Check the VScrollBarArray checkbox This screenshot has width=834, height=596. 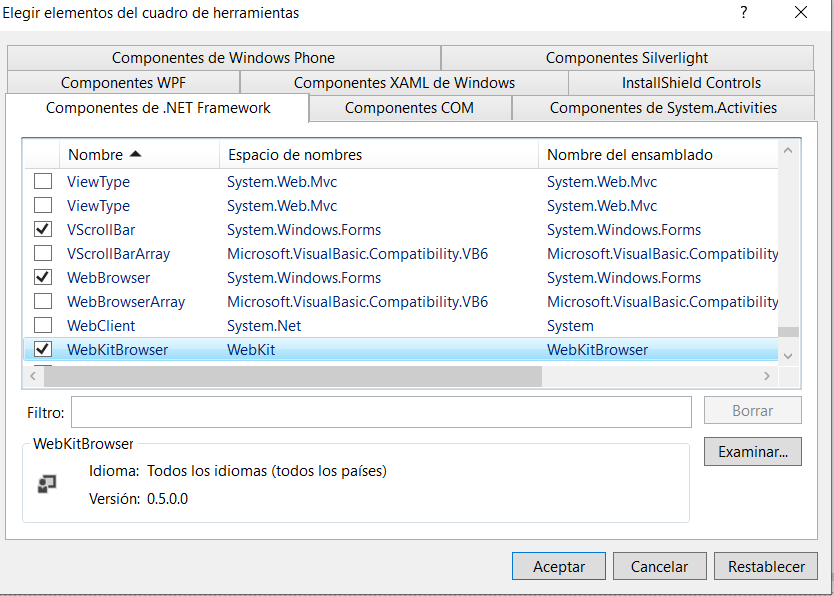click(43, 253)
